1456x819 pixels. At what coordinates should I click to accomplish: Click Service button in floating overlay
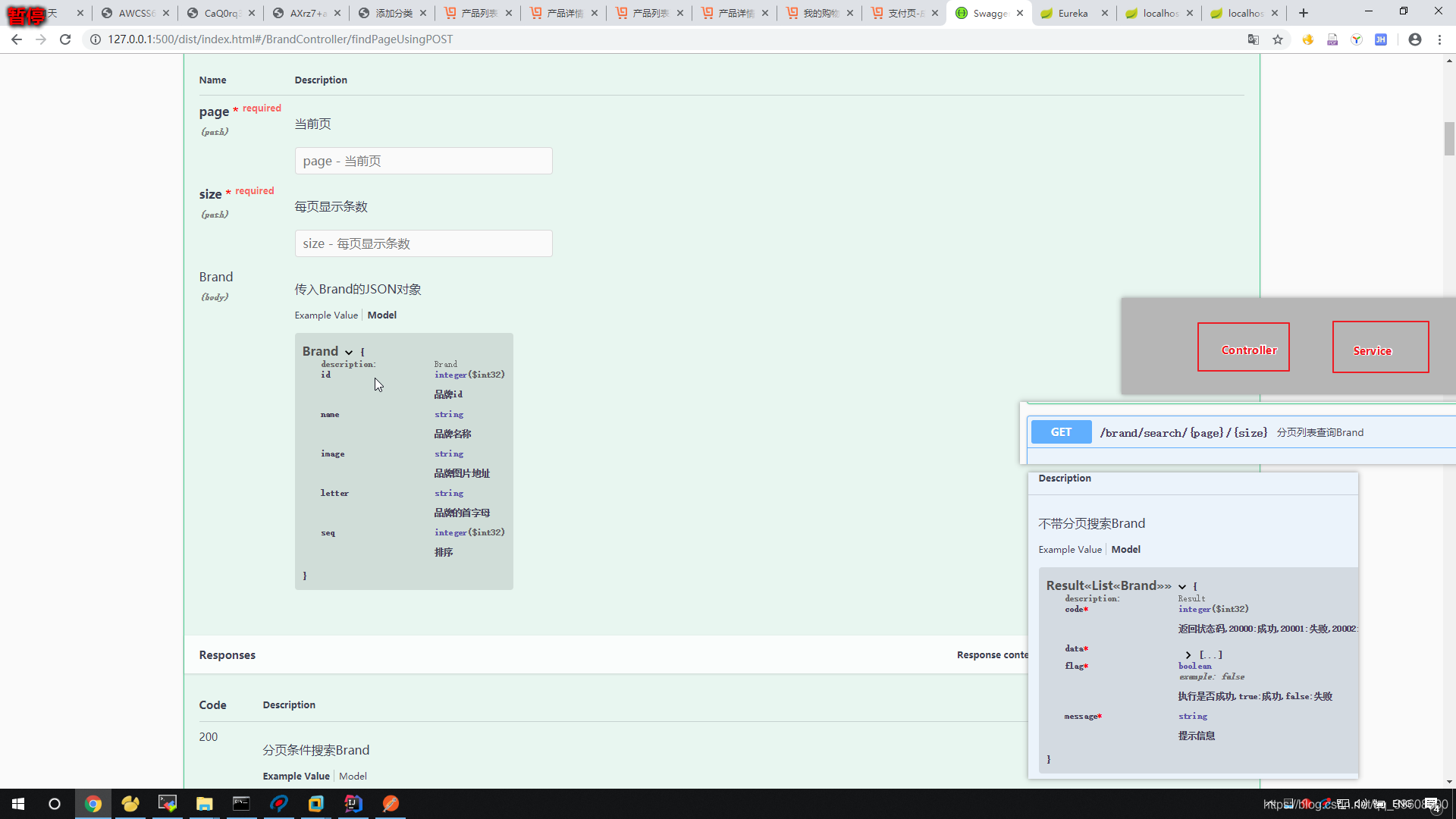pos(1372,351)
